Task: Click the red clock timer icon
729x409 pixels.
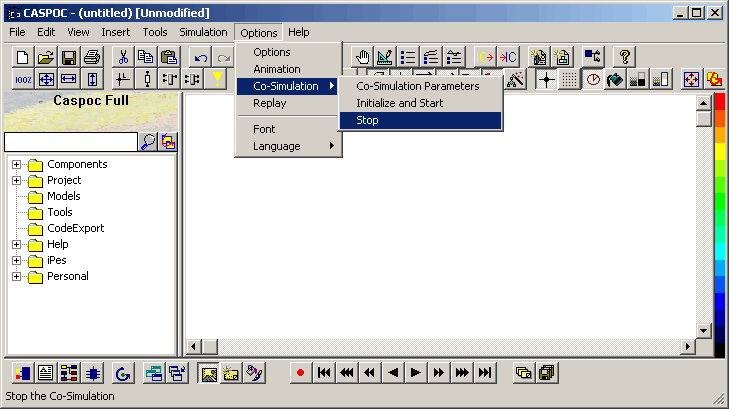Action: (x=593, y=79)
